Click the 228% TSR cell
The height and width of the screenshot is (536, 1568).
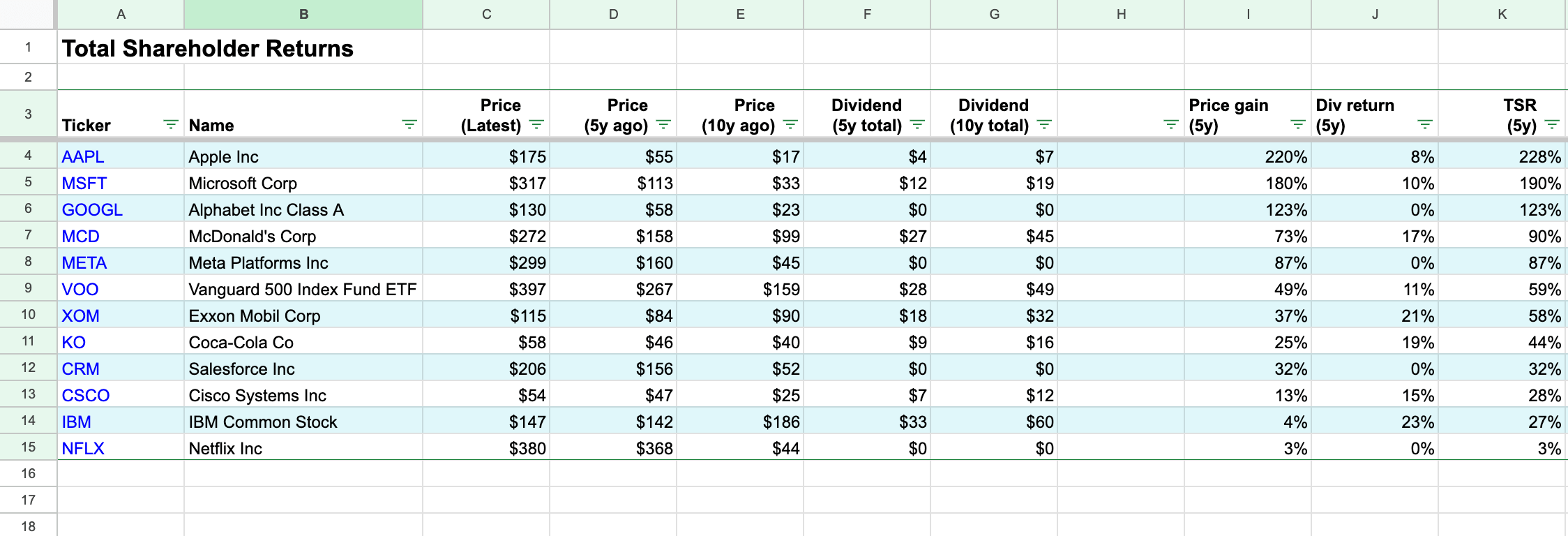point(1502,156)
